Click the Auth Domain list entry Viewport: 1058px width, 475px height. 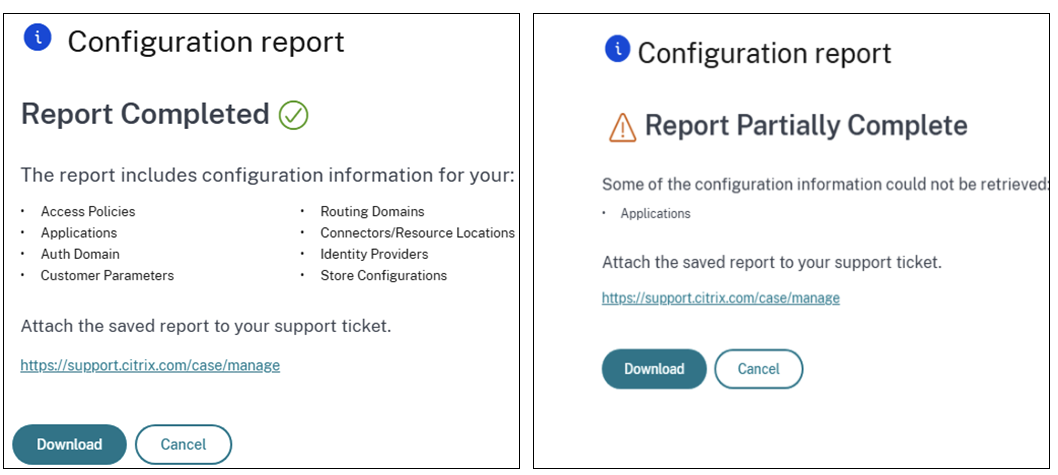coord(80,254)
